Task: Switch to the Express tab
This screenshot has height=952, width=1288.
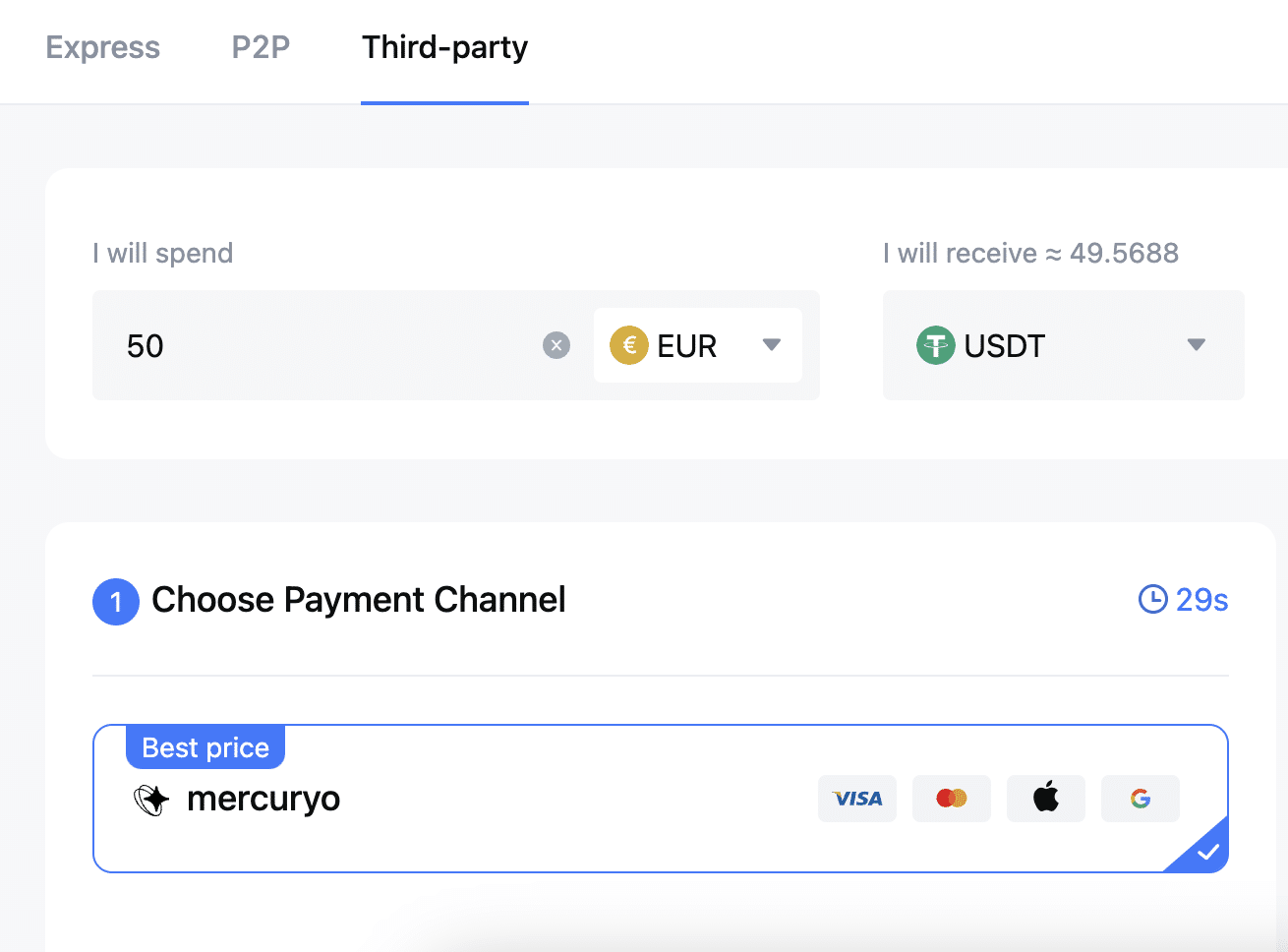Action: (x=103, y=47)
